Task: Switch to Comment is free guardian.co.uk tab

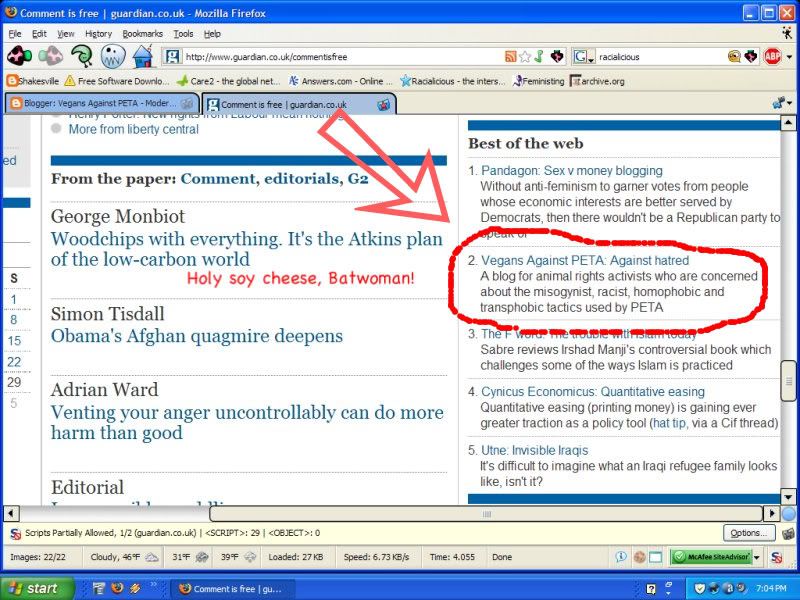Action: [x=299, y=104]
